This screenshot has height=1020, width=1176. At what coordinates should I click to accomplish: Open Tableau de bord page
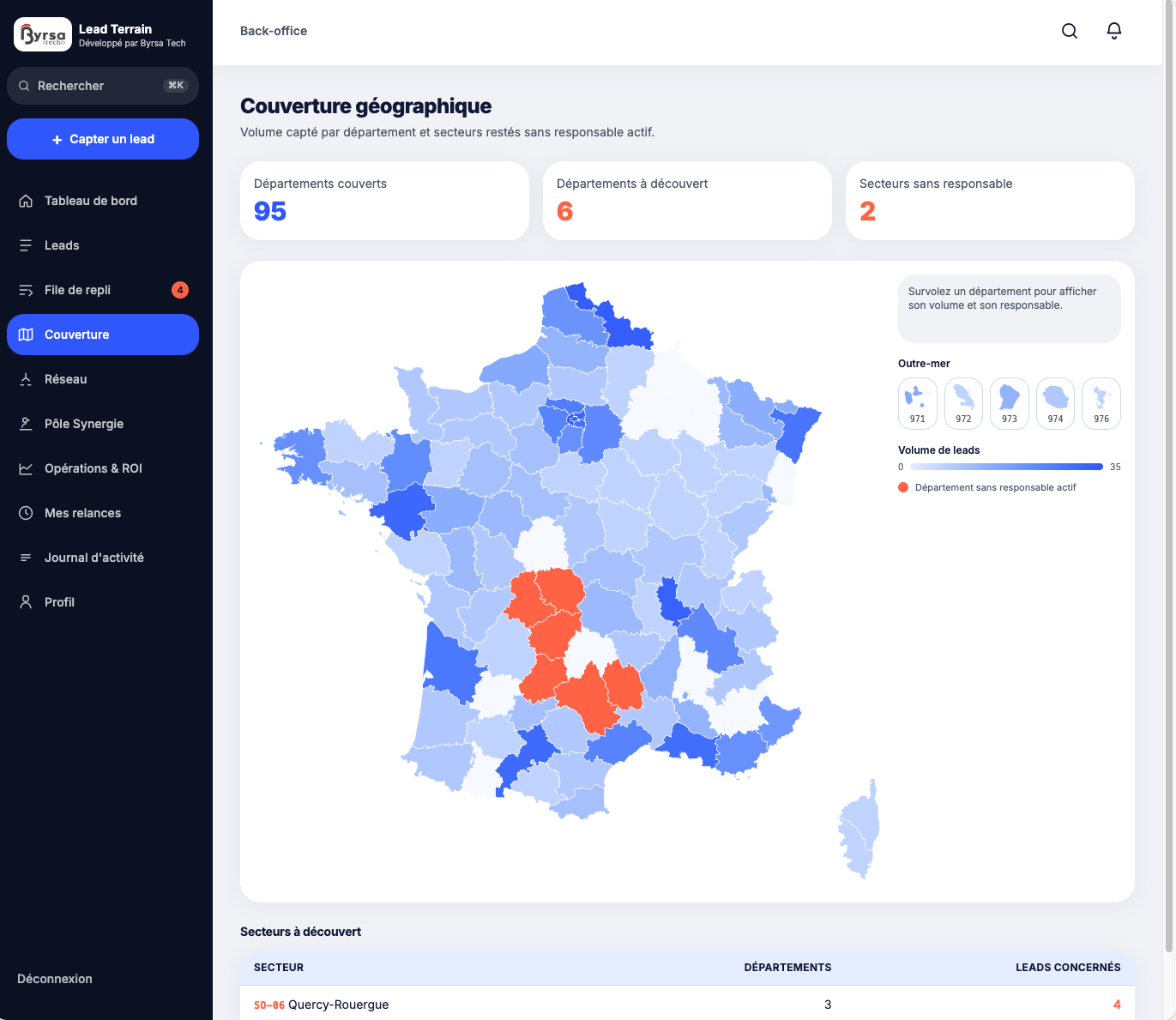(x=103, y=201)
